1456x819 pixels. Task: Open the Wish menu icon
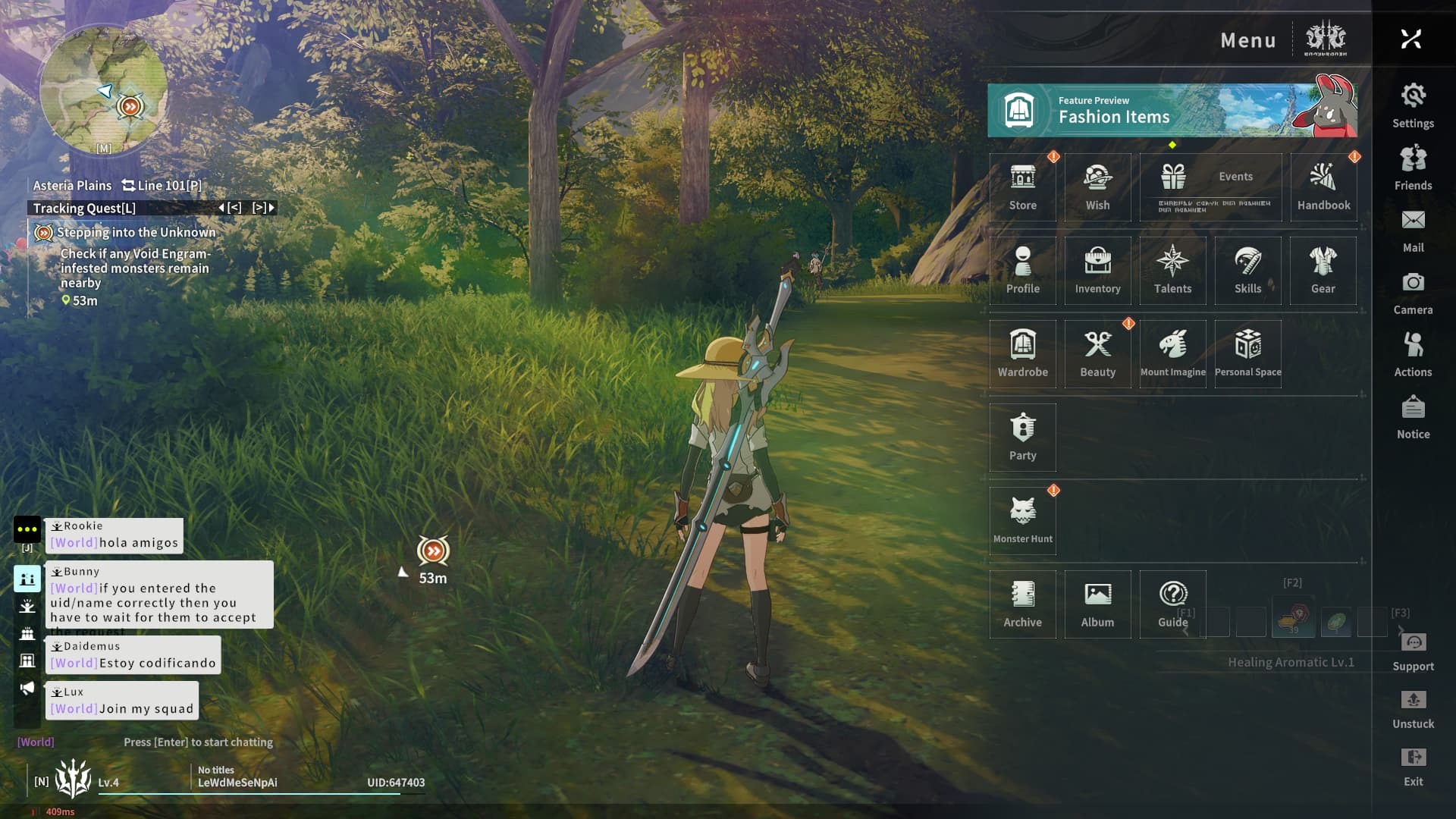pyautogui.click(x=1097, y=187)
